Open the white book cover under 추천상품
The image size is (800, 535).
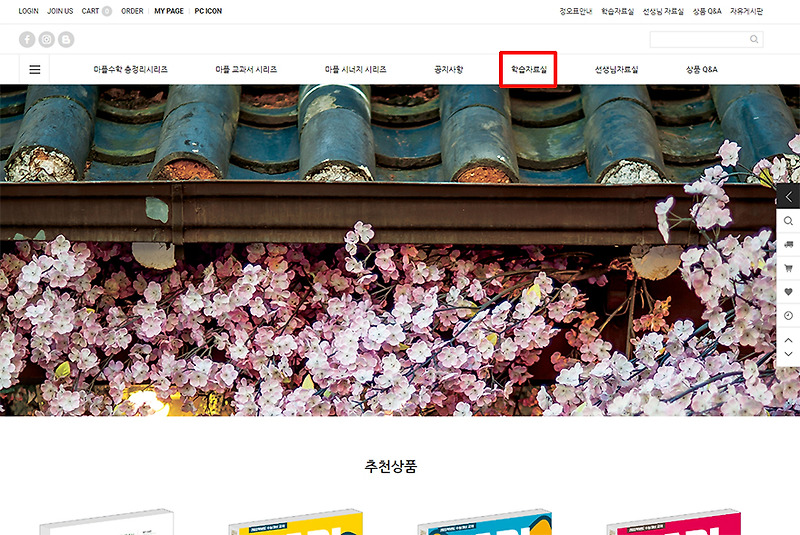tap(107, 522)
